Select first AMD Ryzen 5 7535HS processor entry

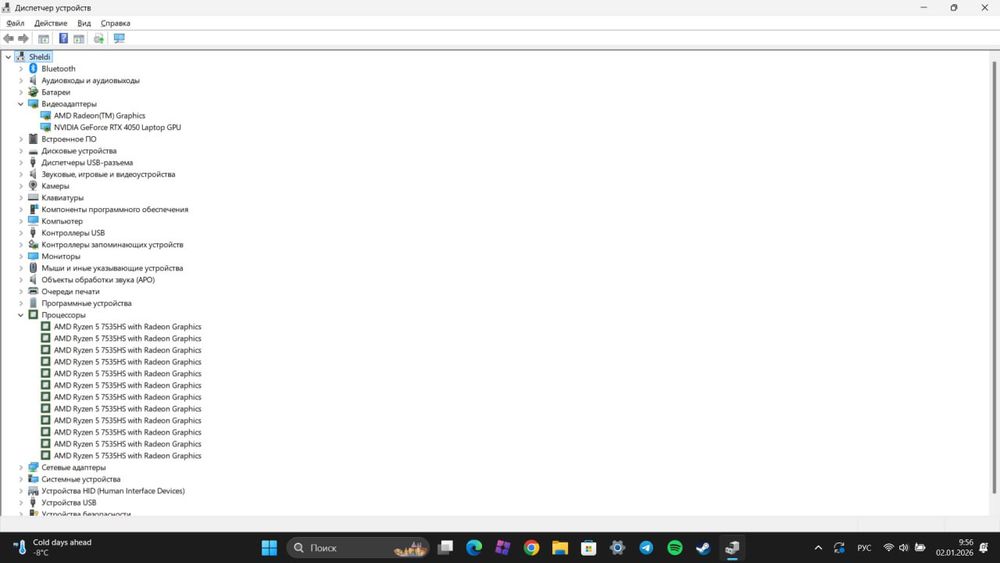click(x=128, y=326)
